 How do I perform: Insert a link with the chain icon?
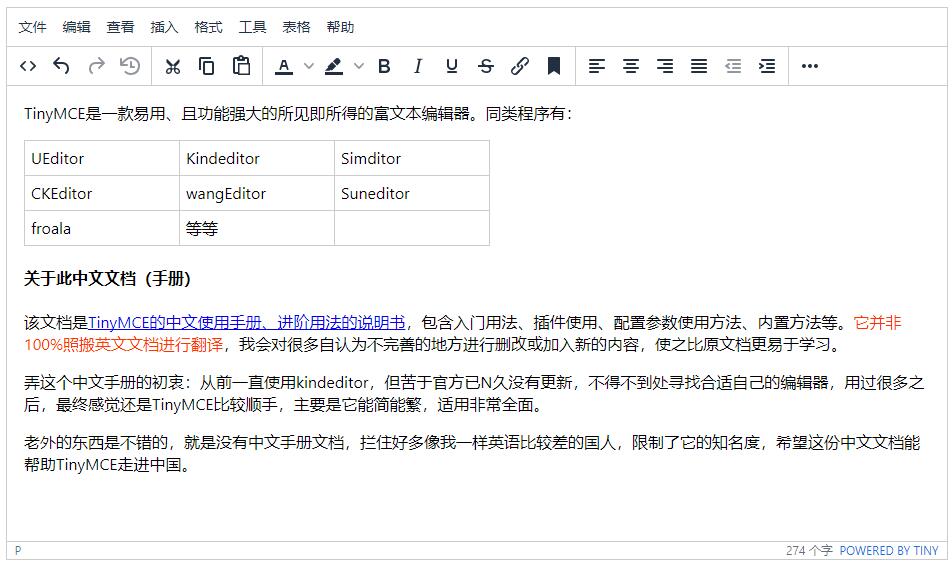pyautogui.click(x=520, y=66)
